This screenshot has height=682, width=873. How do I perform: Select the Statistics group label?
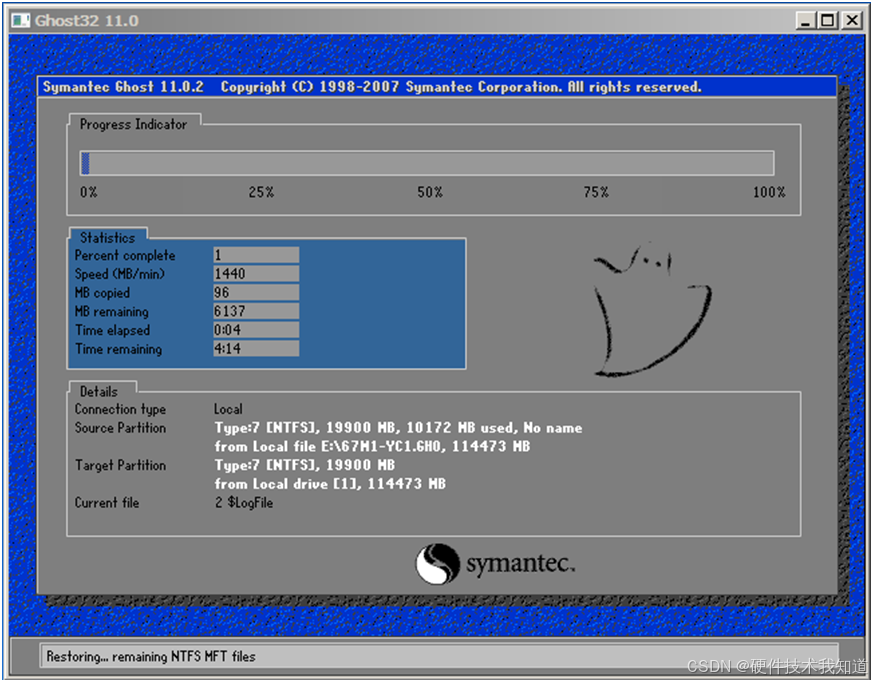[107, 238]
